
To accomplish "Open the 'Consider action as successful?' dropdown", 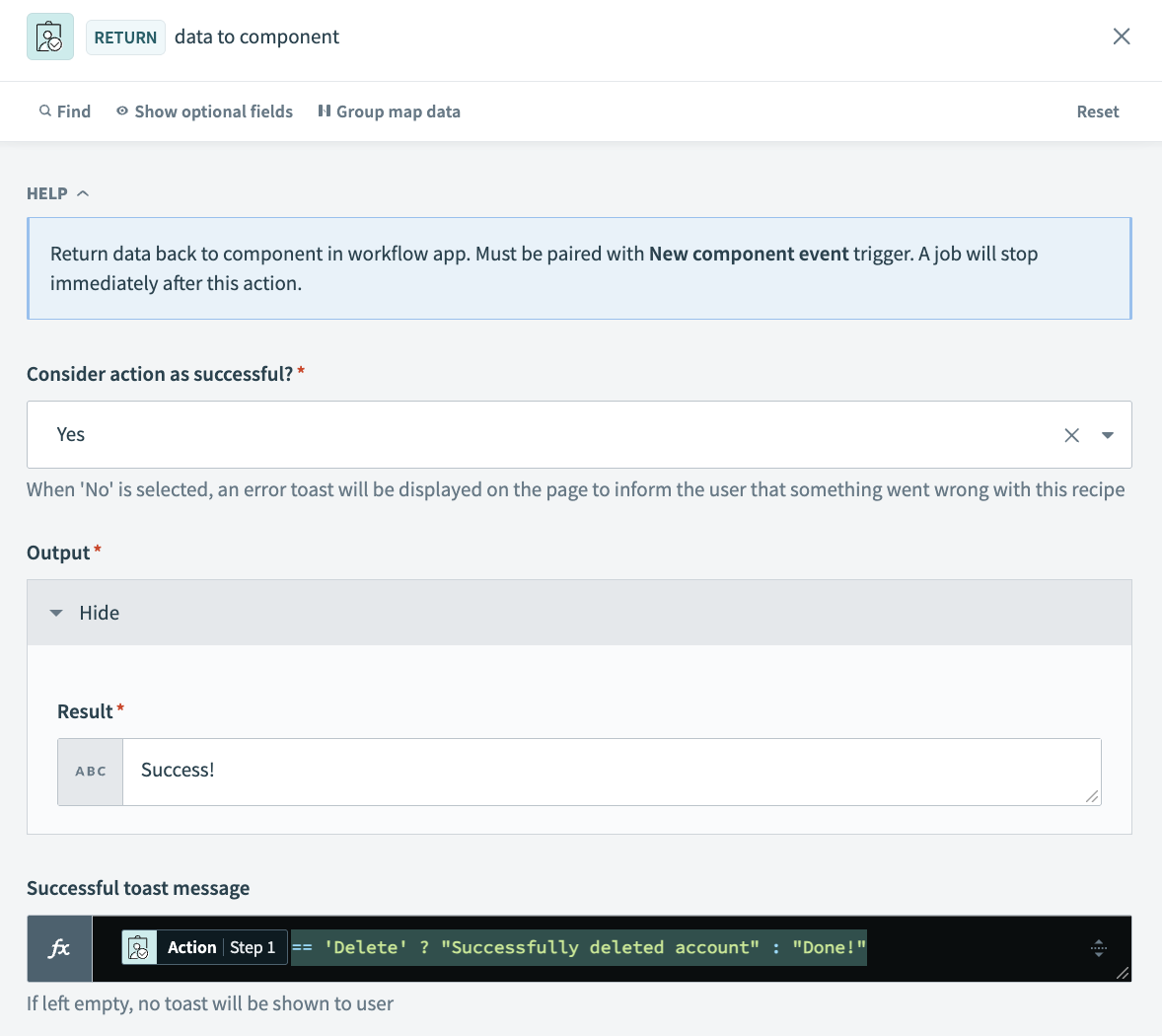I will coord(1107,434).
